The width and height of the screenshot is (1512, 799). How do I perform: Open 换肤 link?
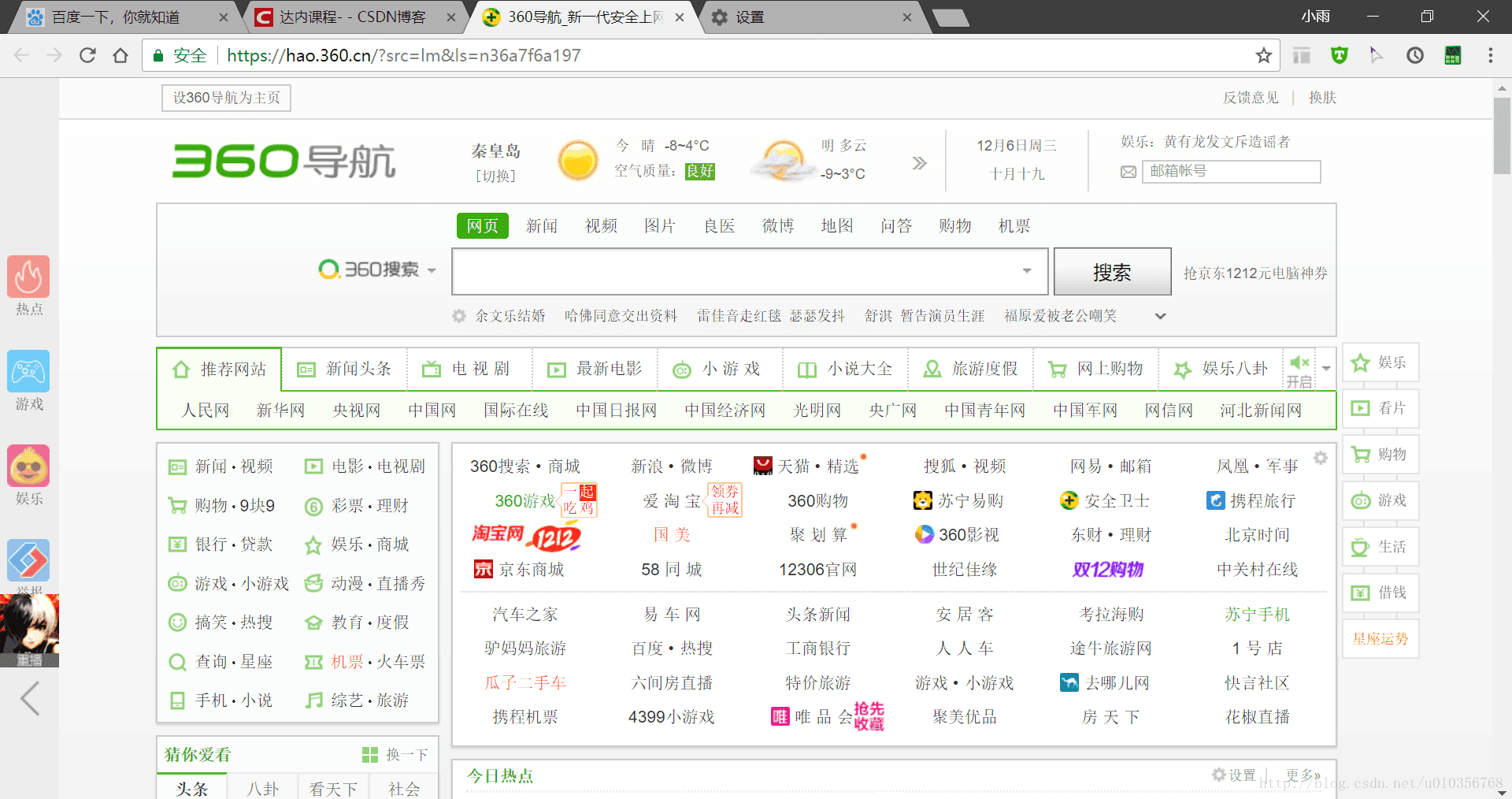(1322, 98)
